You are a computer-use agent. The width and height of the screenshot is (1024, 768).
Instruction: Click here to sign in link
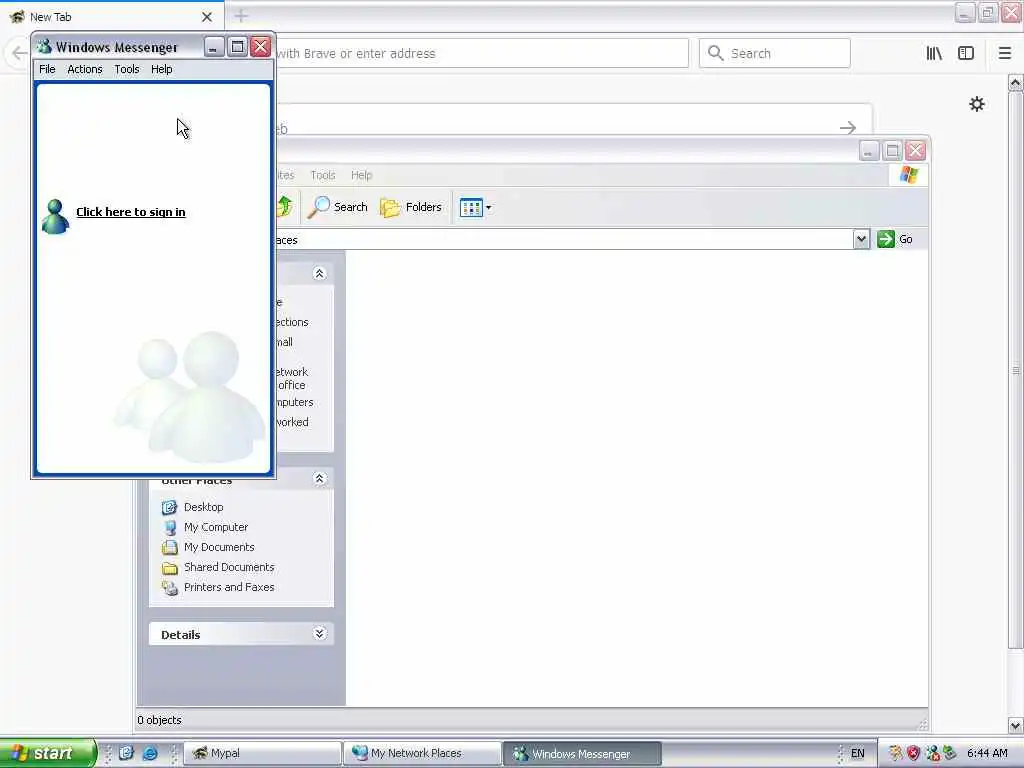[131, 212]
